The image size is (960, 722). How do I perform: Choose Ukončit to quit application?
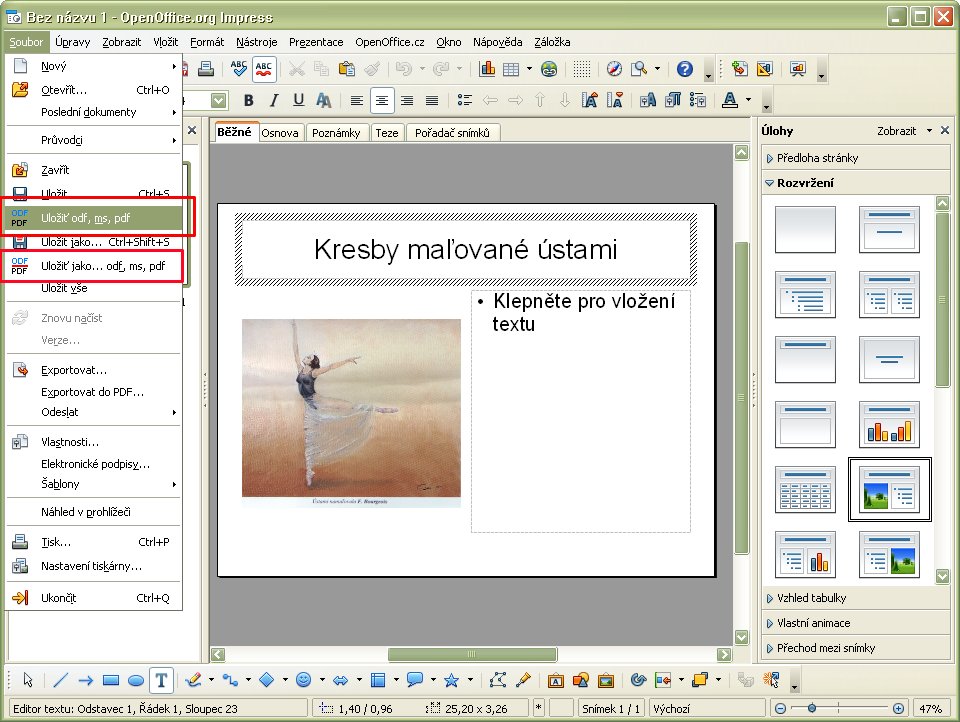pyautogui.click(x=94, y=598)
